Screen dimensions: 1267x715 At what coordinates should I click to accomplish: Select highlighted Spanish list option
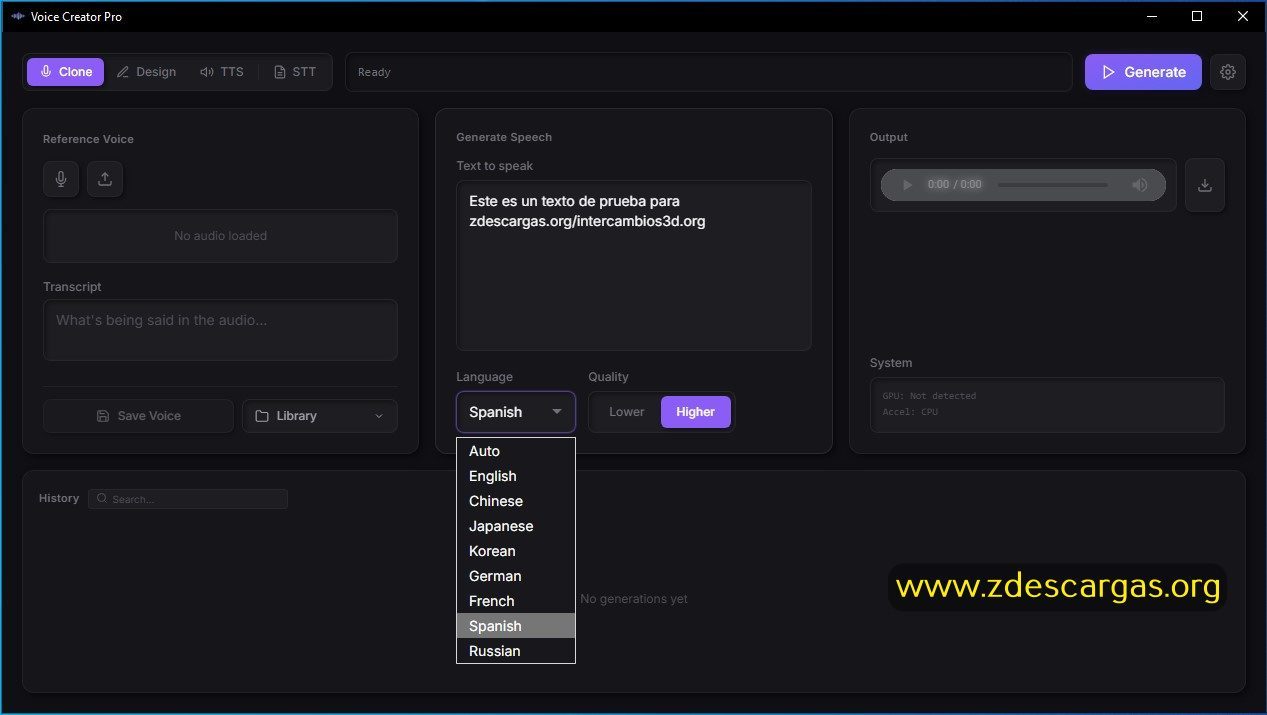(x=516, y=626)
